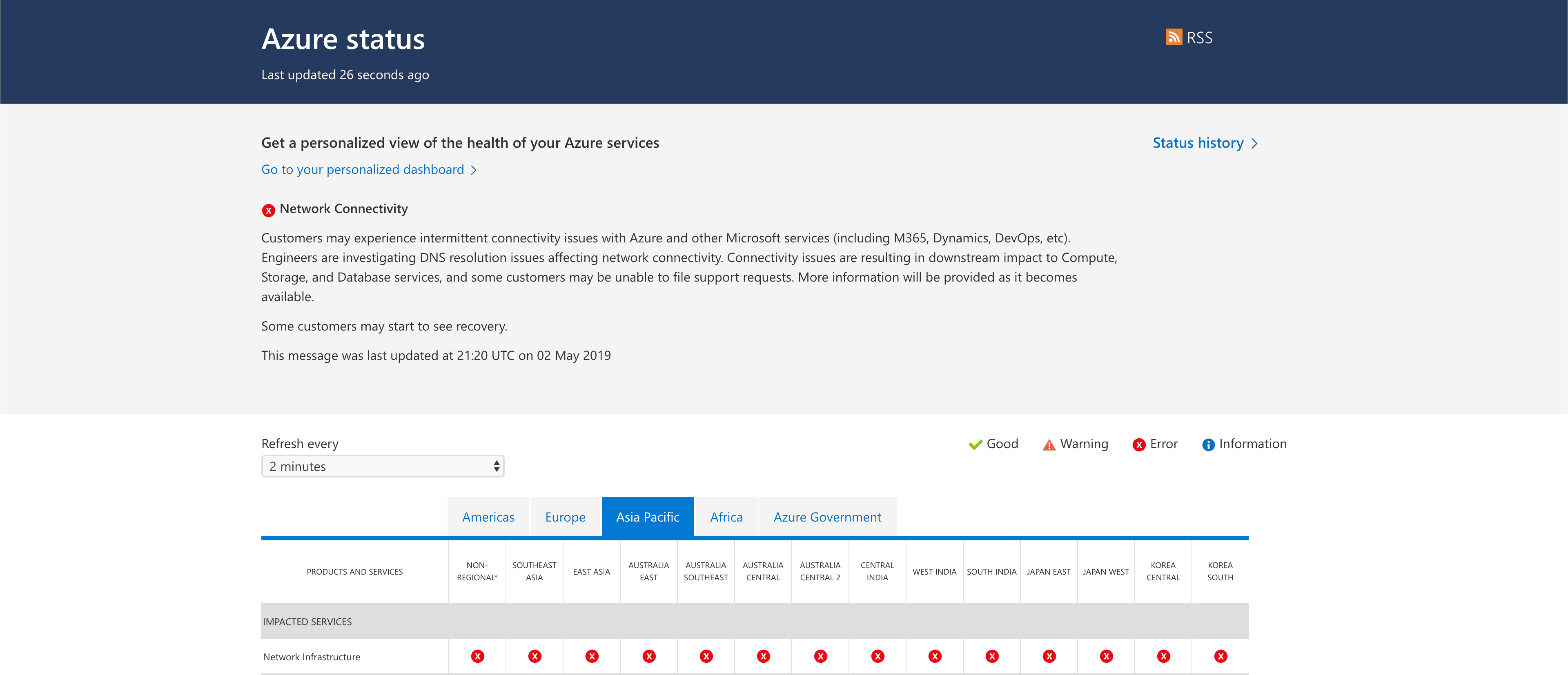Click the Australia East column header
This screenshot has width=1568, height=675.
pos(648,572)
